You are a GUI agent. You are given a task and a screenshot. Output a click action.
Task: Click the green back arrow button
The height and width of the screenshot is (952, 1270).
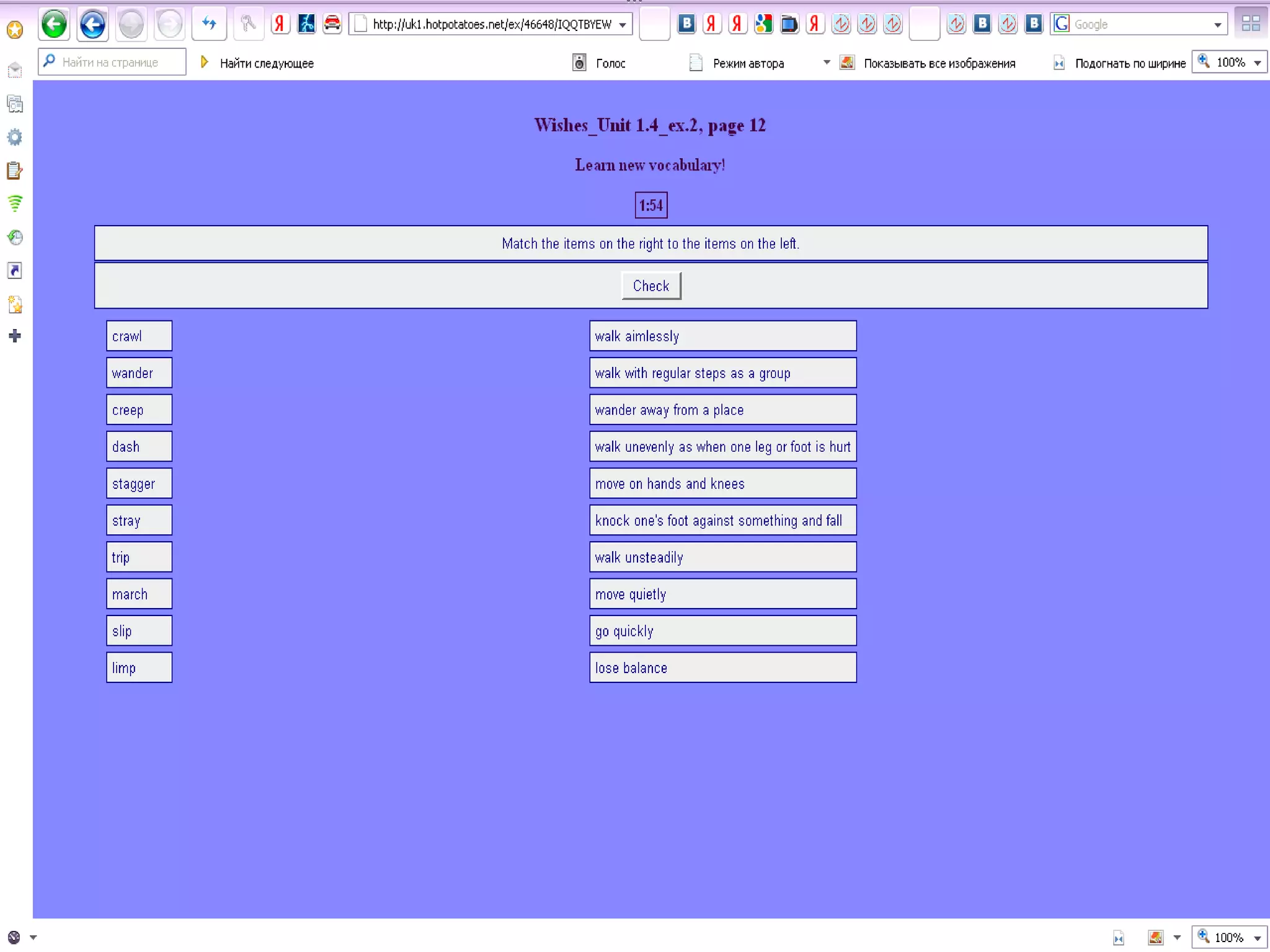tap(54, 25)
